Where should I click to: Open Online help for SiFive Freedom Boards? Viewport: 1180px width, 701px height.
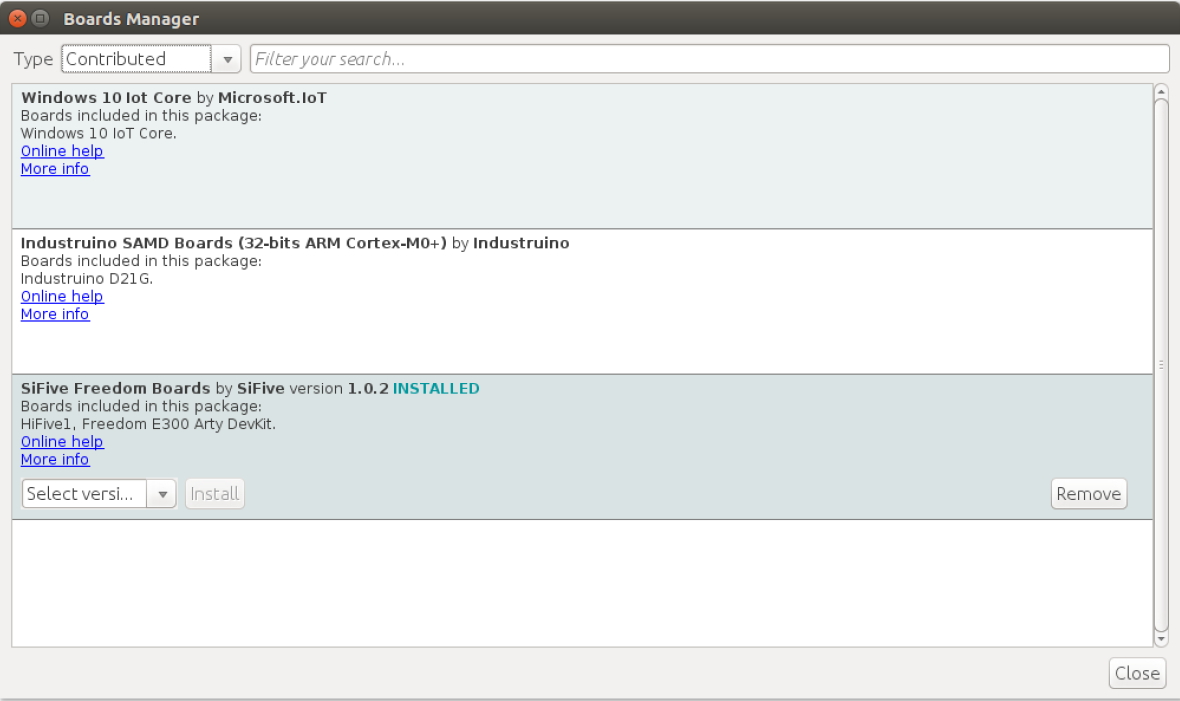tap(62, 442)
